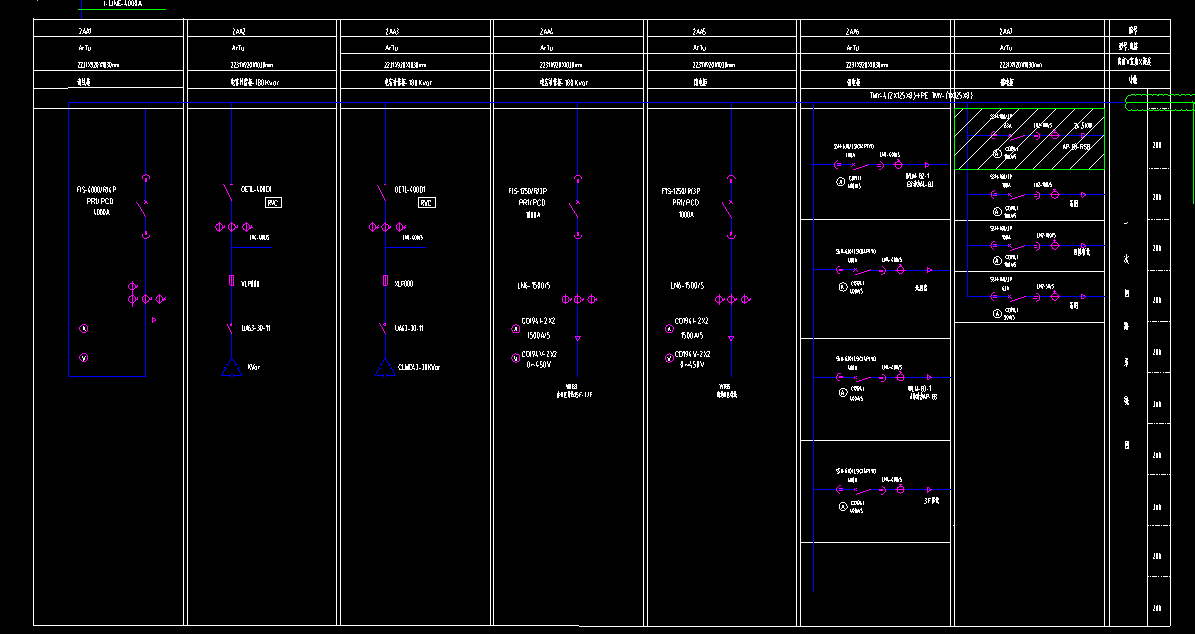This screenshot has width=1195, height=634.
Task: Click the voltmeter symbol beside 0~450V in 2AA5
Action: 669,358
